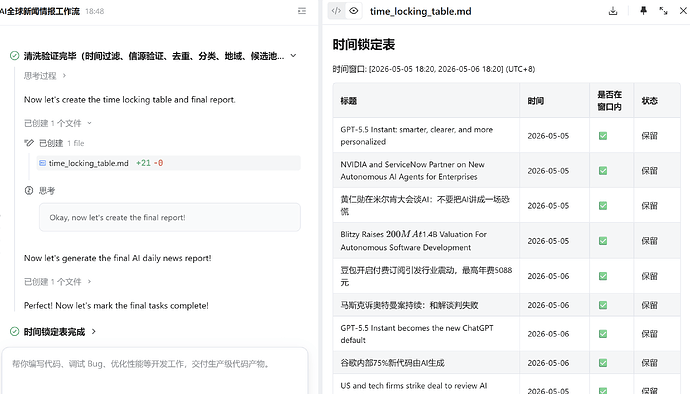Click 黄仁勋在米尔肯大会谈AI title cell
This screenshot has height=394, width=690.
click(425, 206)
